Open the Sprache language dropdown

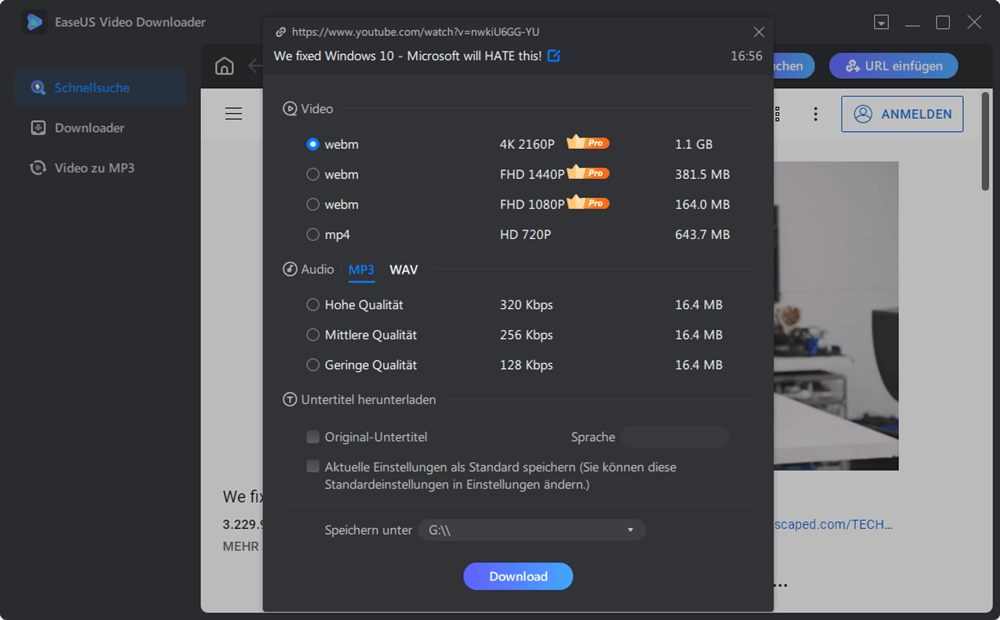point(675,437)
